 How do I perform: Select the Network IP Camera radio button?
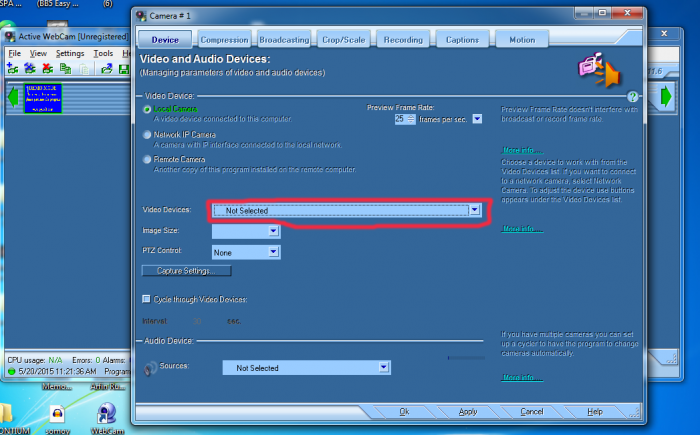click(x=146, y=134)
